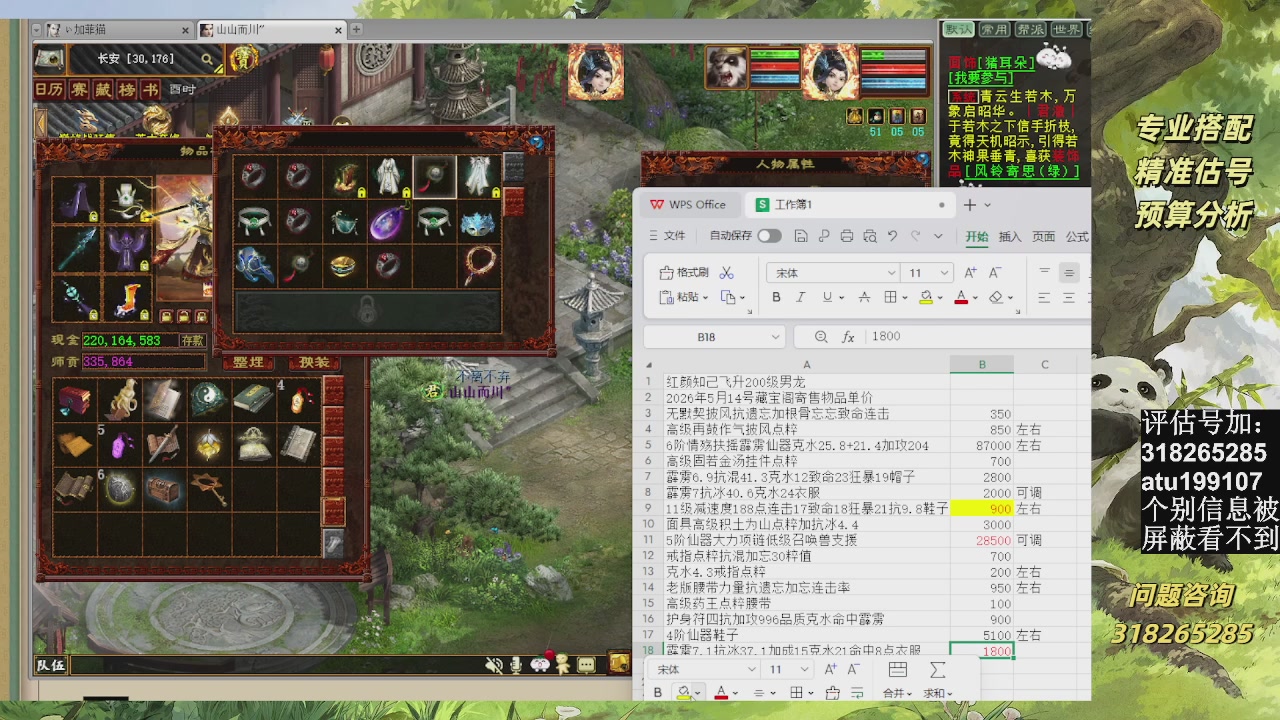Image resolution: width=1280 pixels, height=720 pixels.
Task: Click the panda pet avatar portrait
Action: pos(725,68)
